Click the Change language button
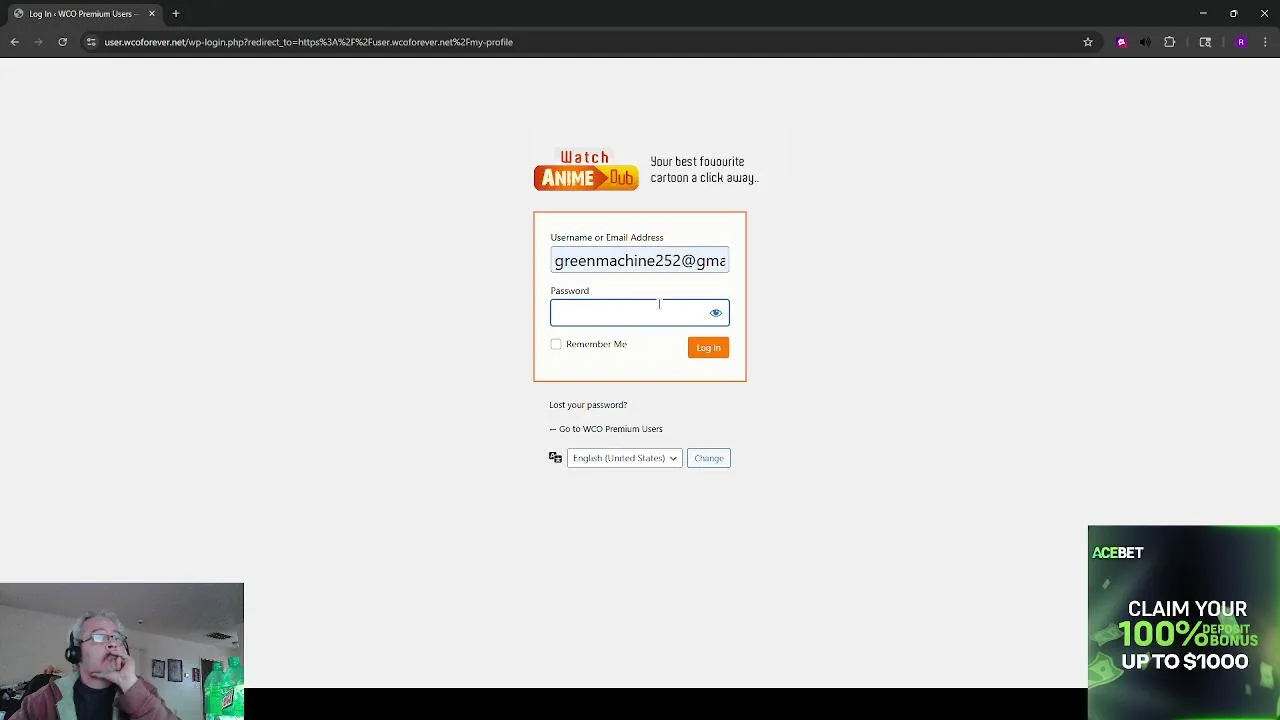The width and height of the screenshot is (1280, 720). click(709, 458)
